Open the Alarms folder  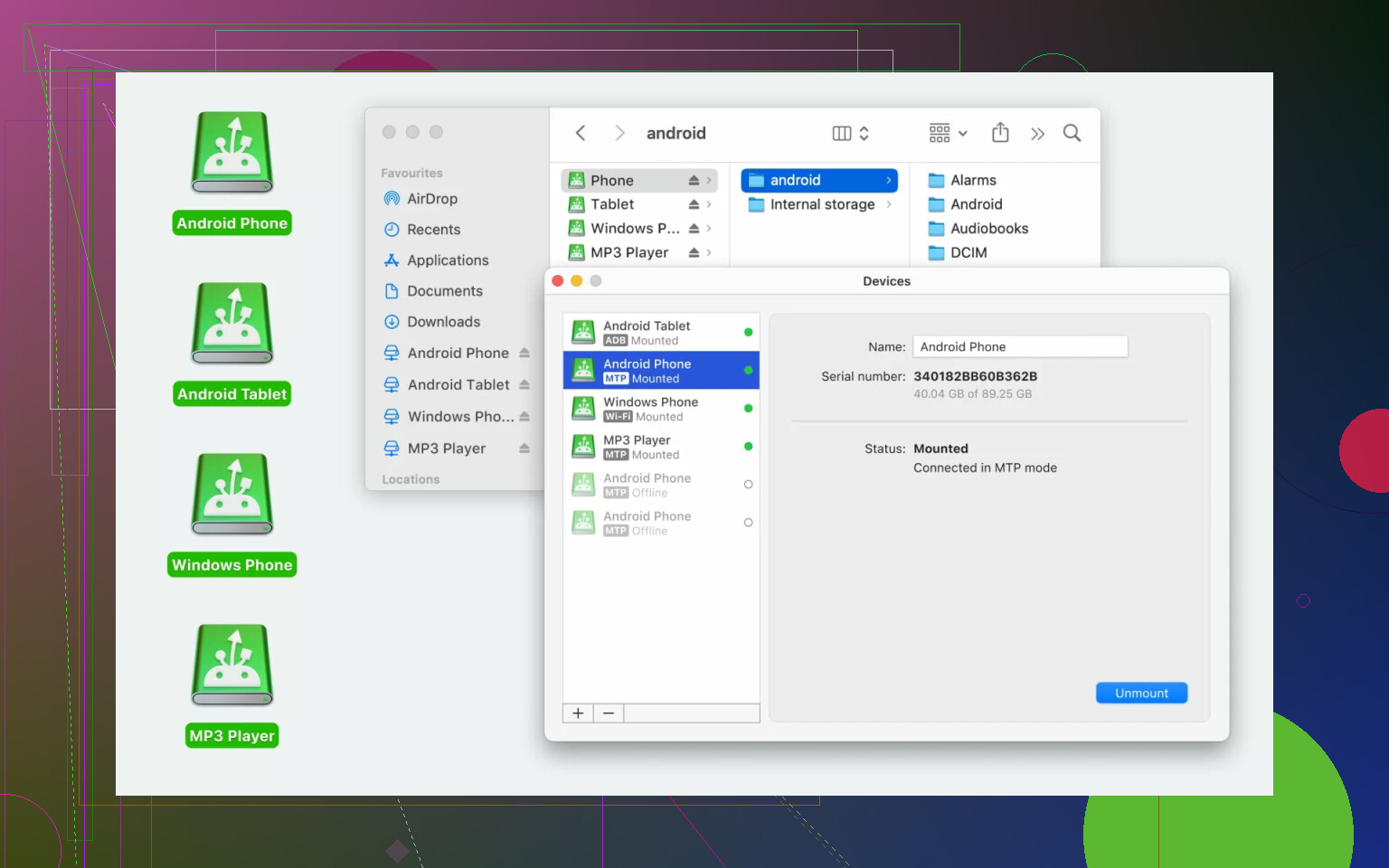pos(962,180)
